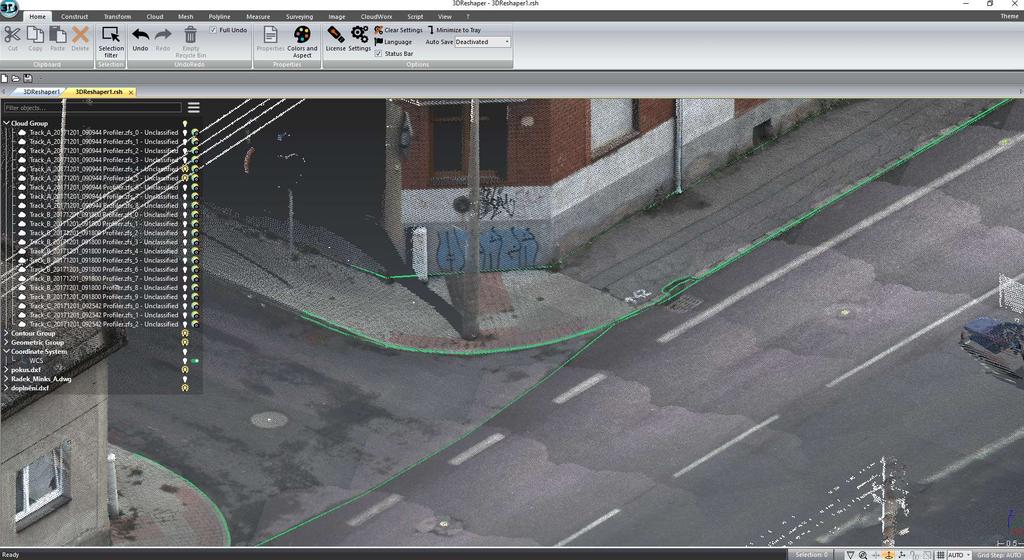Toggle the Full Undo checkbox
1024x560 pixels.
click(213, 30)
